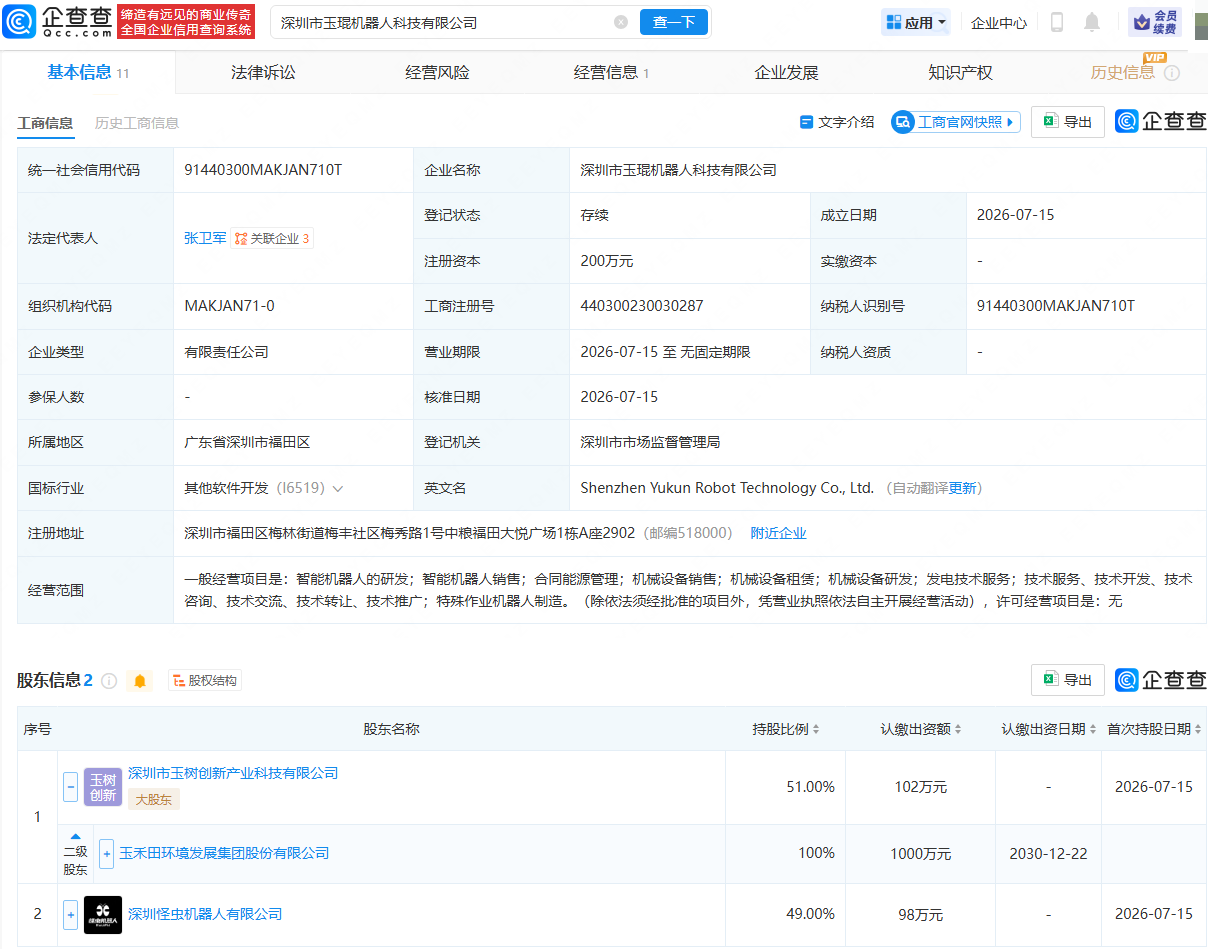The height and width of the screenshot is (949, 1208).
Task: Click the user avatar at the header's right edge
Action: click(1201, 22)
